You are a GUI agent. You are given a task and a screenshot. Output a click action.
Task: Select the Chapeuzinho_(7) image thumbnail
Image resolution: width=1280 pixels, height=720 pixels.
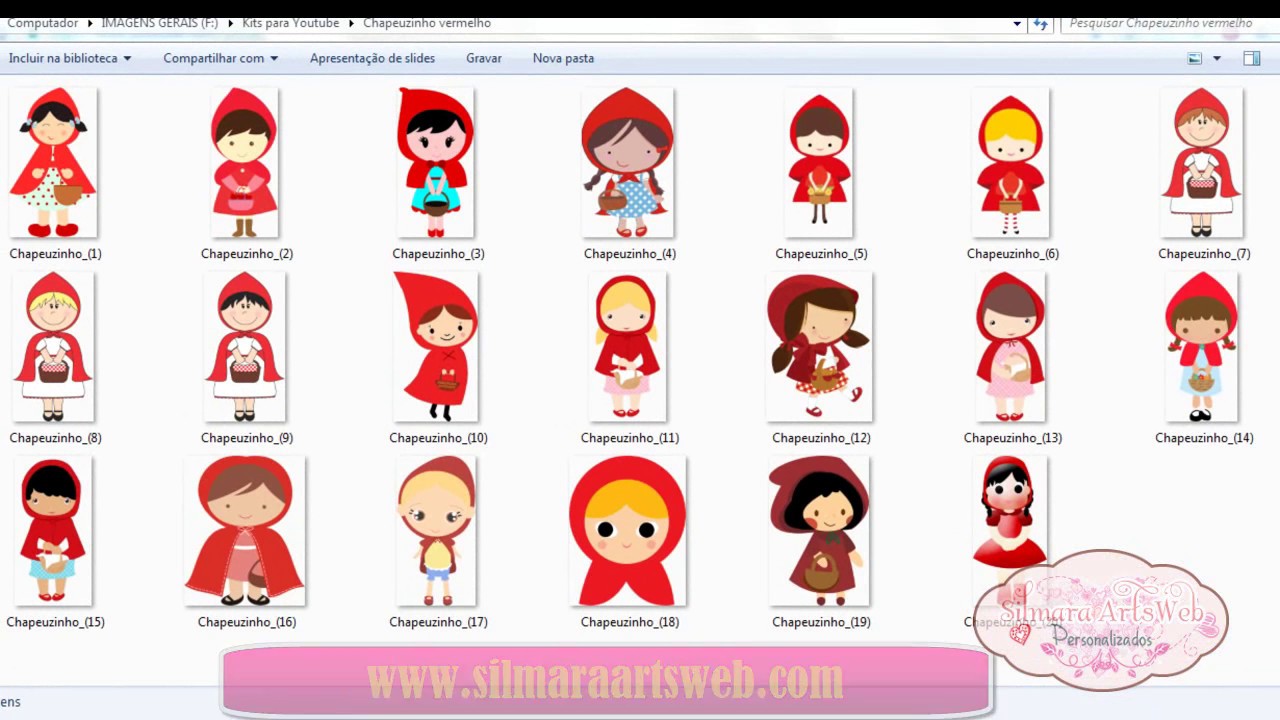[1202, 163]
